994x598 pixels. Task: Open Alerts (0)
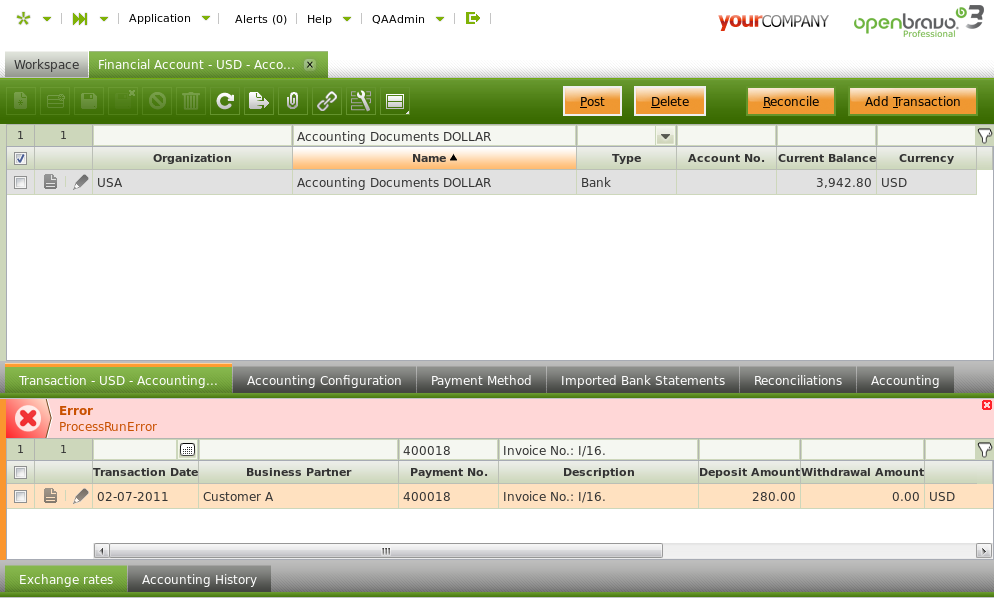[x=261, y=19]
